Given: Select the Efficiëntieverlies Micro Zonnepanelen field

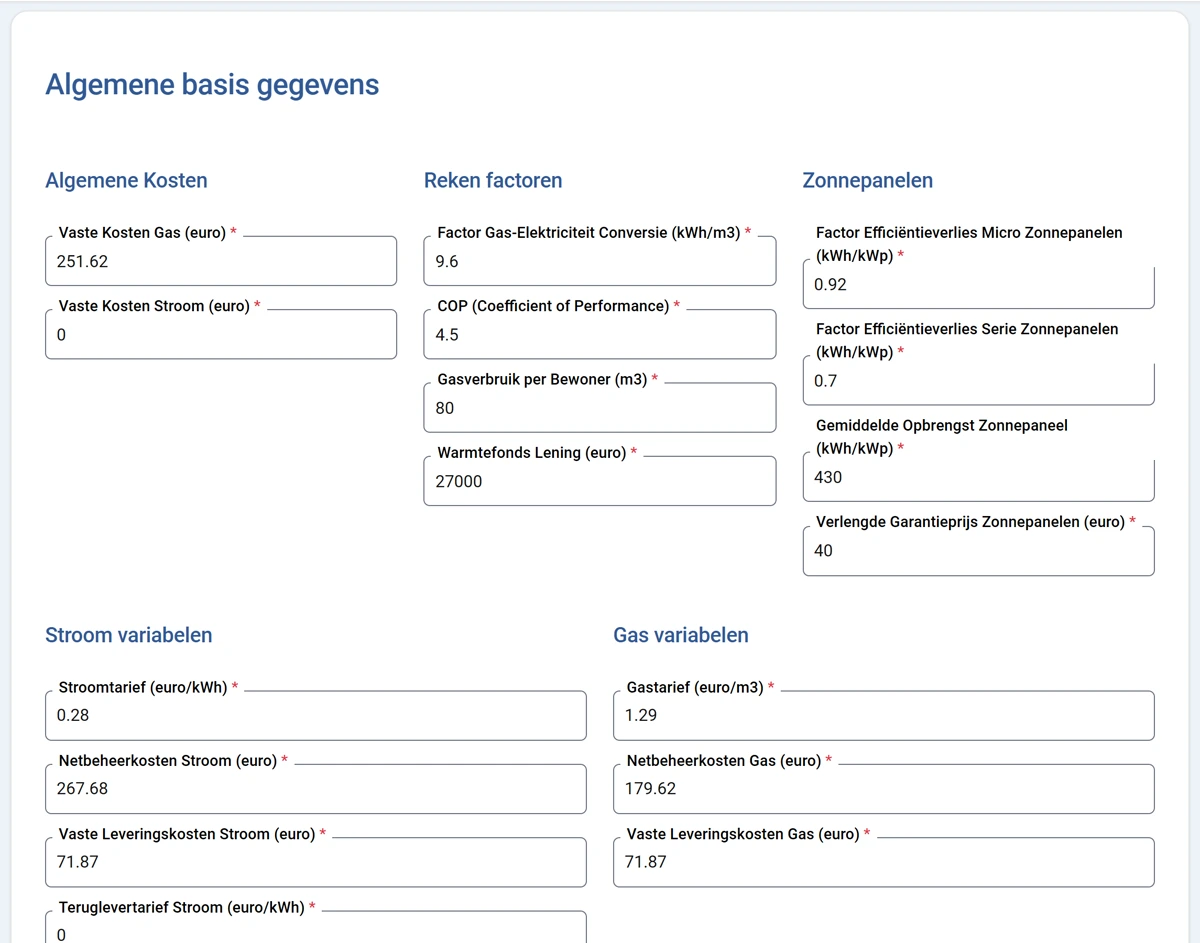Looking at the screenshot, I should 979,285.
